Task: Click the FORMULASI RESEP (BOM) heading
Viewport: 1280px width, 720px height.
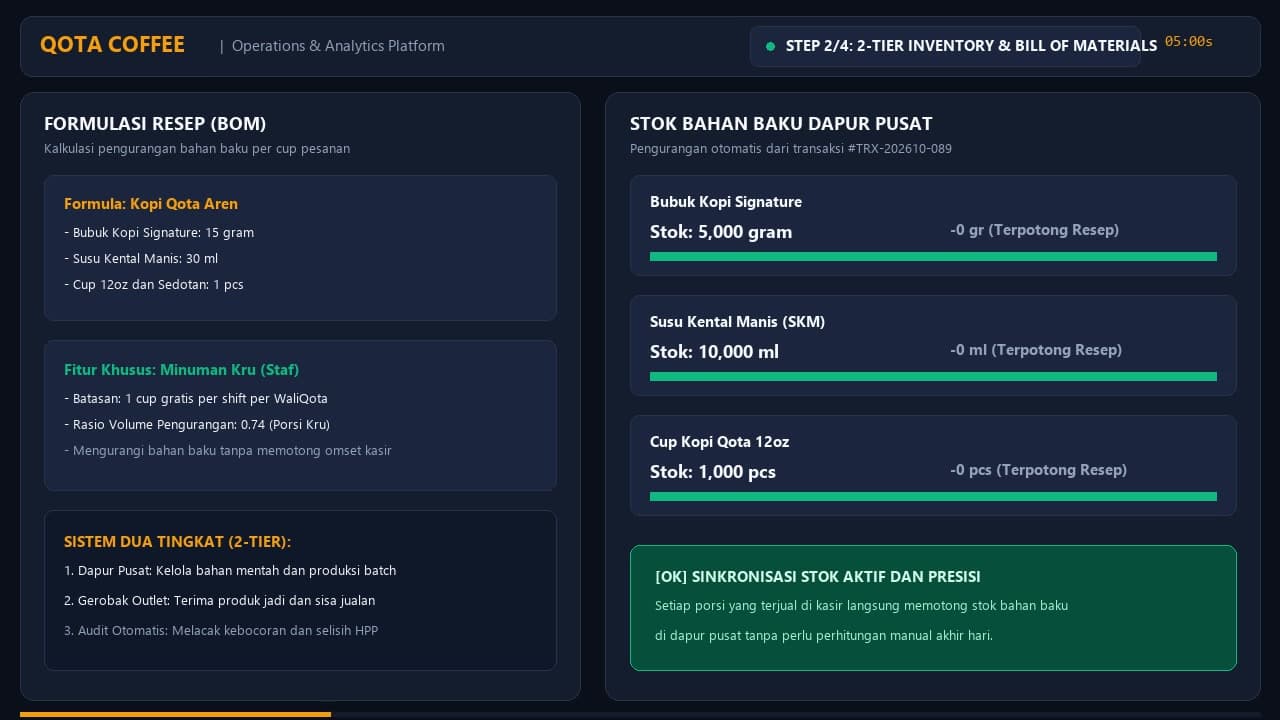Action: 155,124
